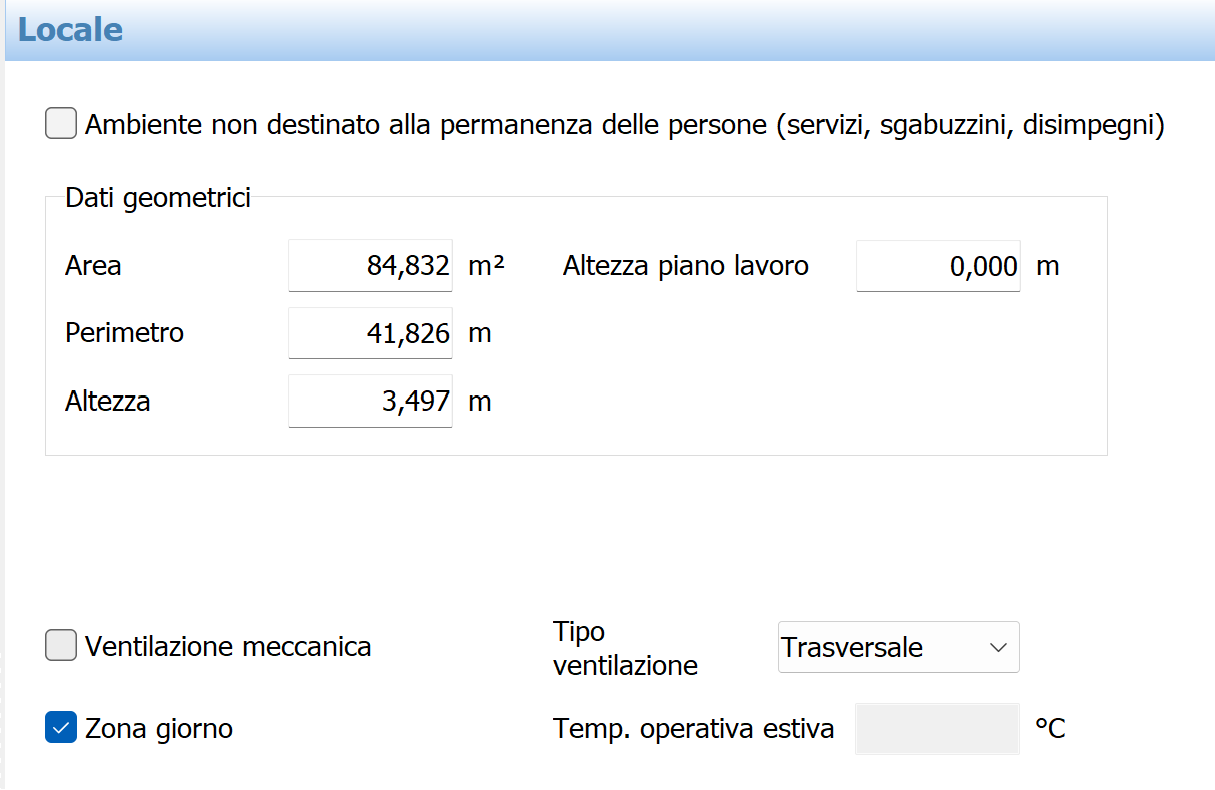The width and height of the screenshot is (1215, 790).
Task: Click the 'Dati geometrici' group title
Action: (158, 198)
